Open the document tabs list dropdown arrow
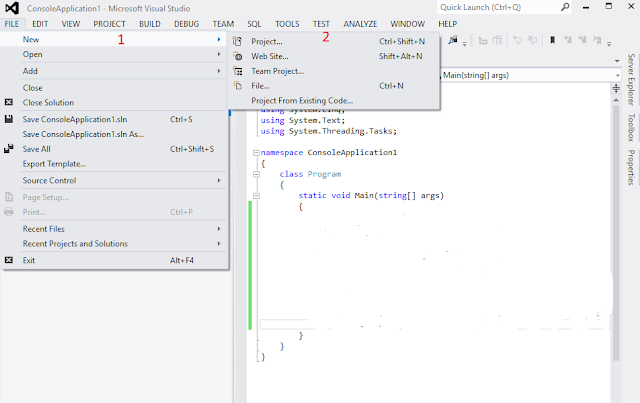The width and height of the screenshot is (640, 403). [x=617, y=61]
